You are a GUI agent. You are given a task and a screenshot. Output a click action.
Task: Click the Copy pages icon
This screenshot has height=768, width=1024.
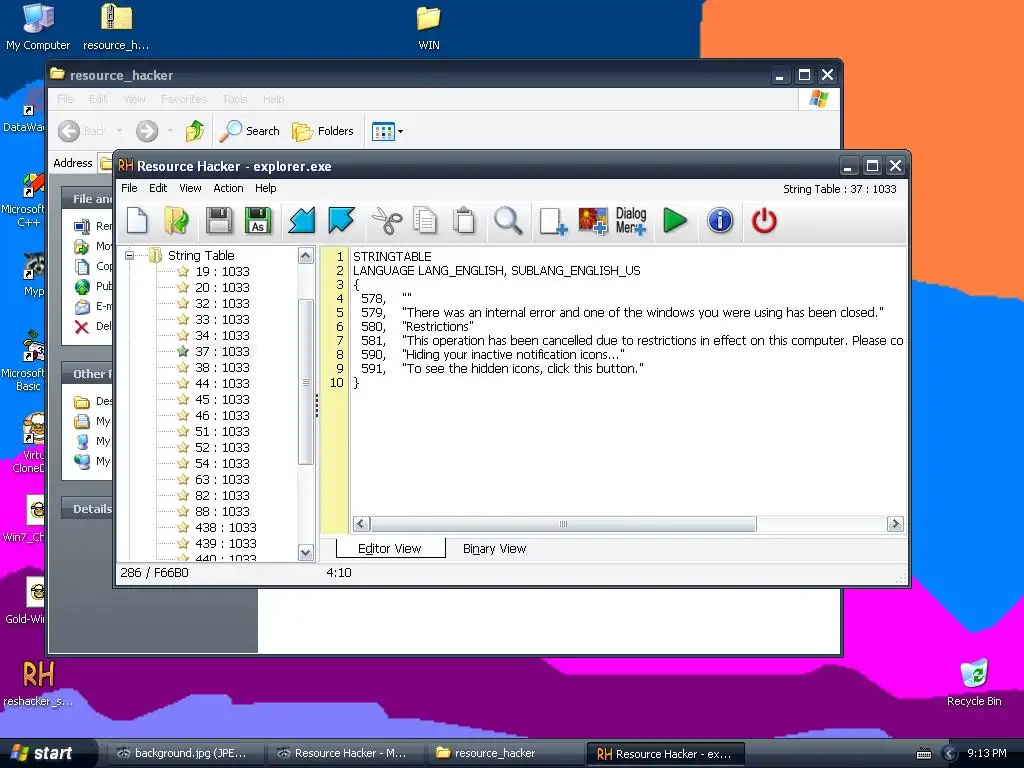(x=425, y=221)
